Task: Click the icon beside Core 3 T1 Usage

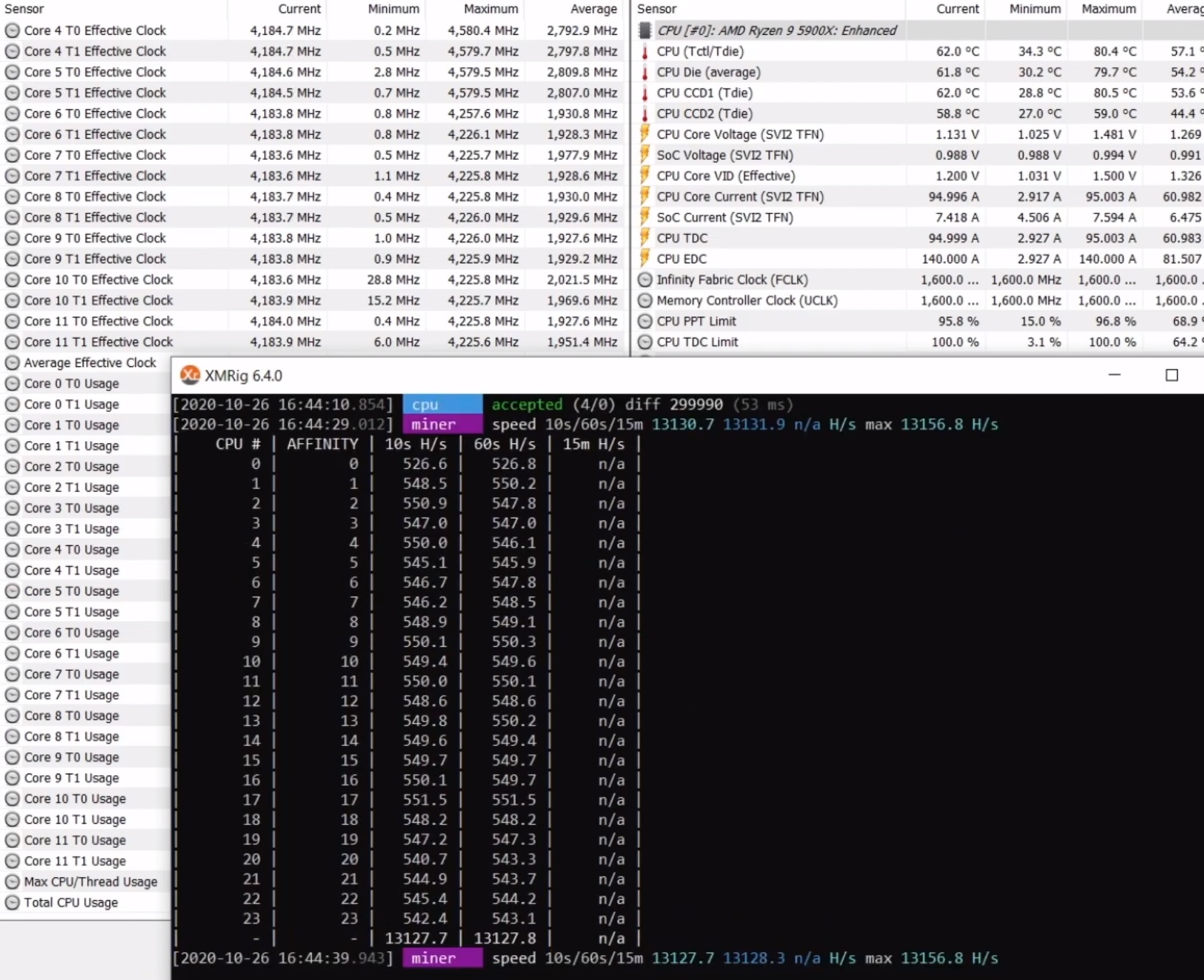Action: (x=12, y=529)
